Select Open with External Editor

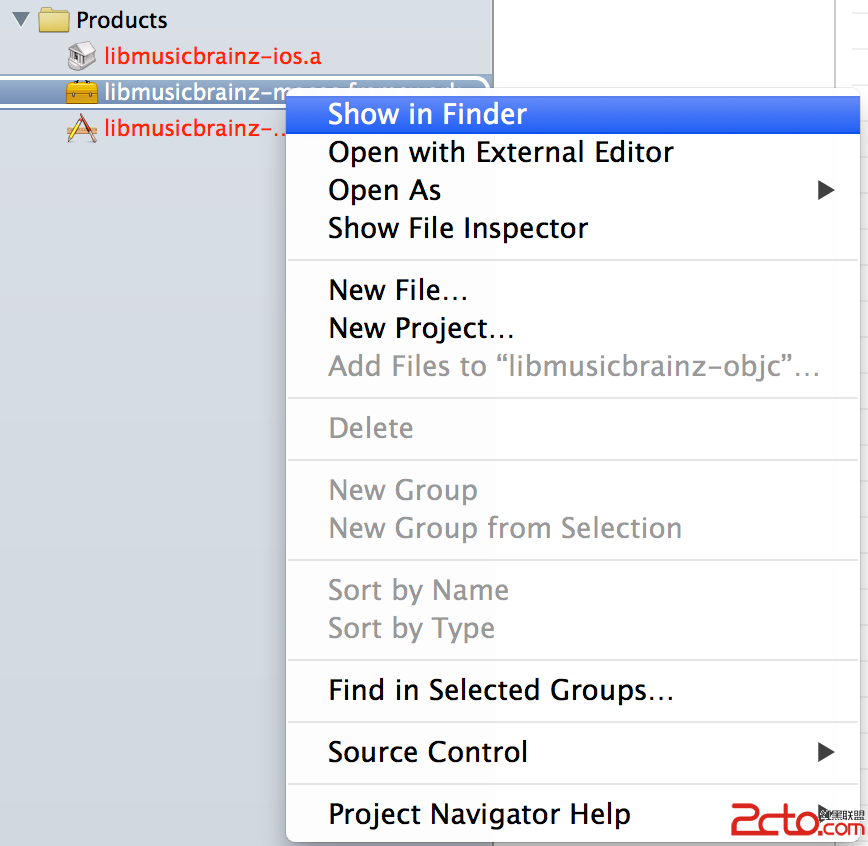pyautogui.click(x=500, y=152)
